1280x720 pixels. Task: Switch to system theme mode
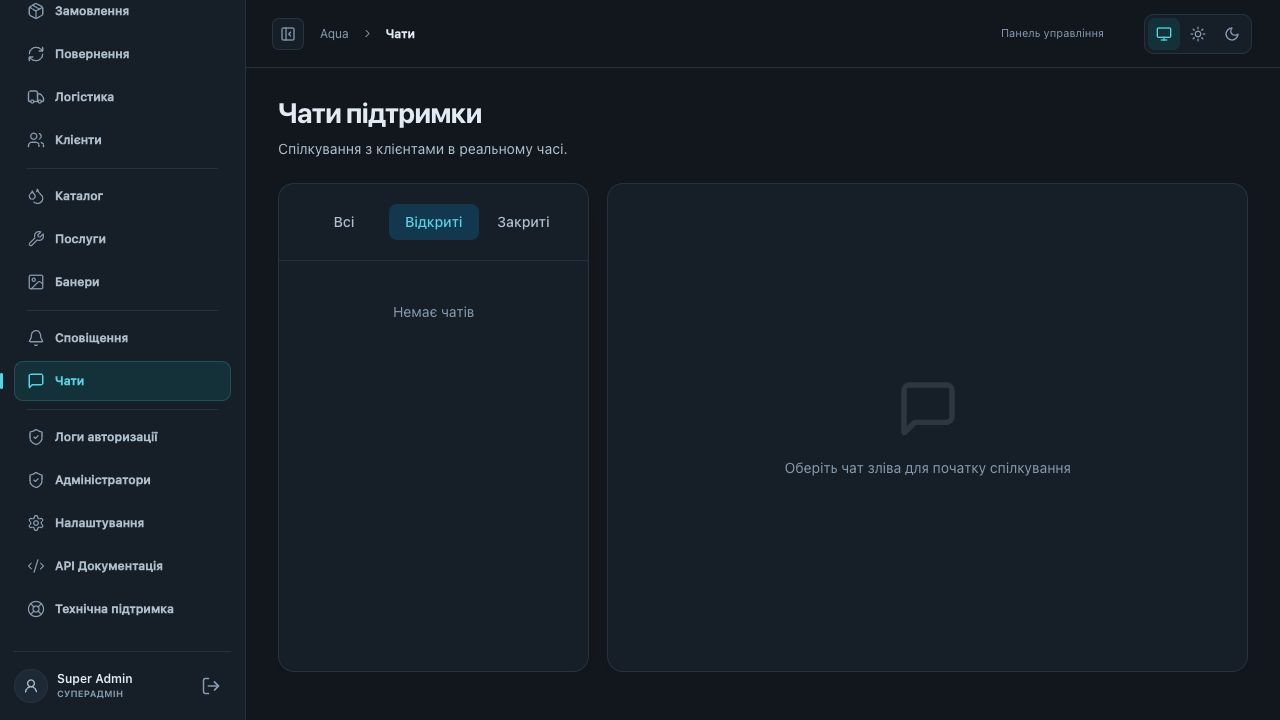(1164, 34)
